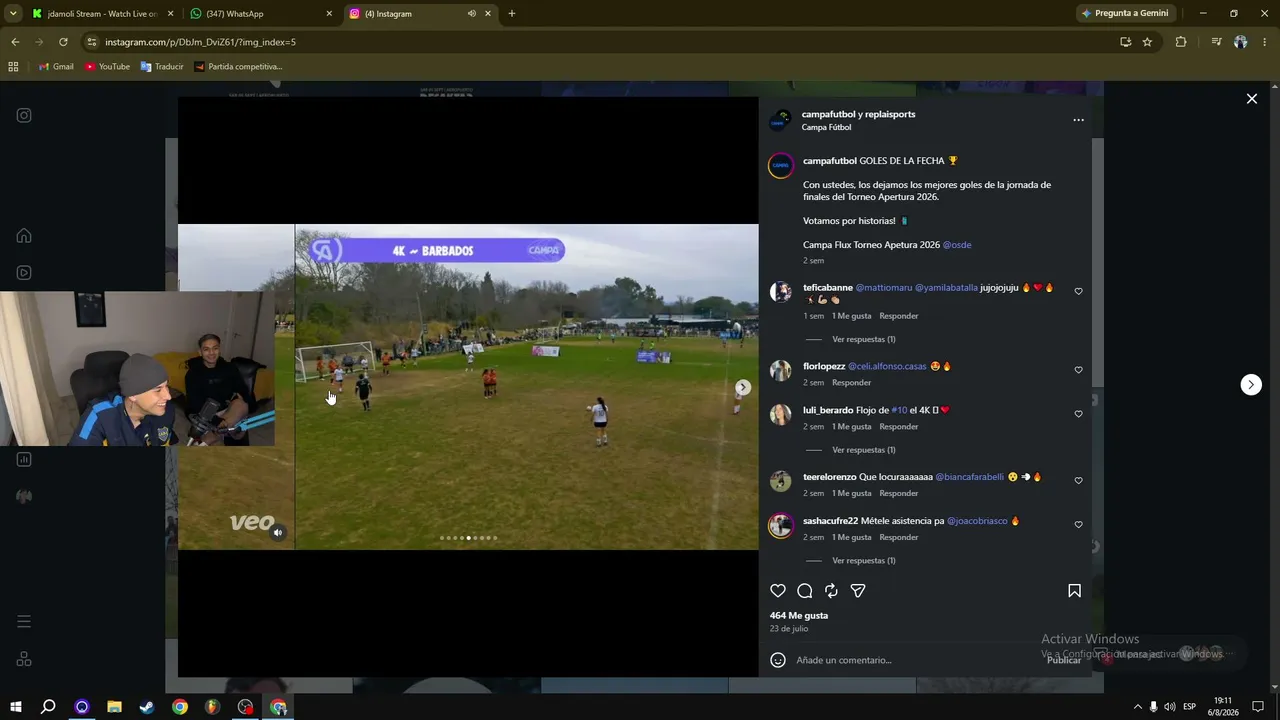Focus the 'Añade un comentario' field
Screen dimensions: 1280x720
tap(915, 660)
